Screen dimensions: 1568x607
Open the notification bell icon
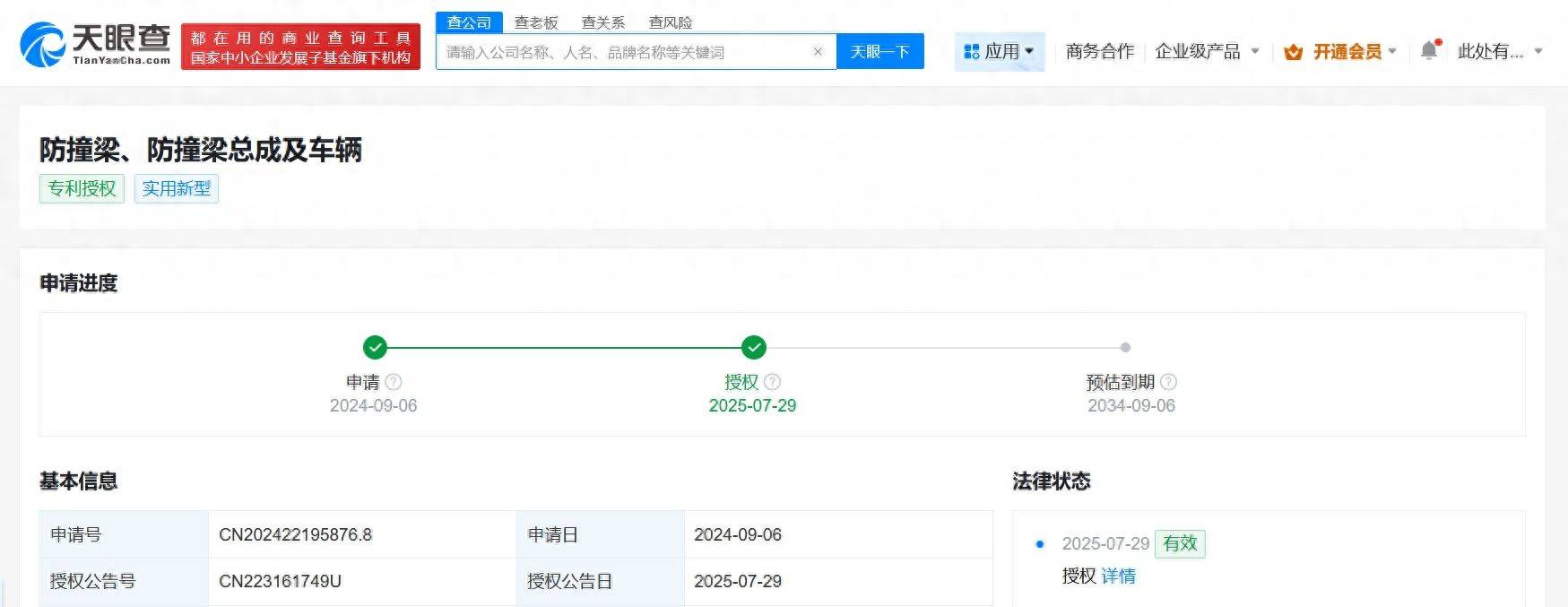pos(1429,51)
